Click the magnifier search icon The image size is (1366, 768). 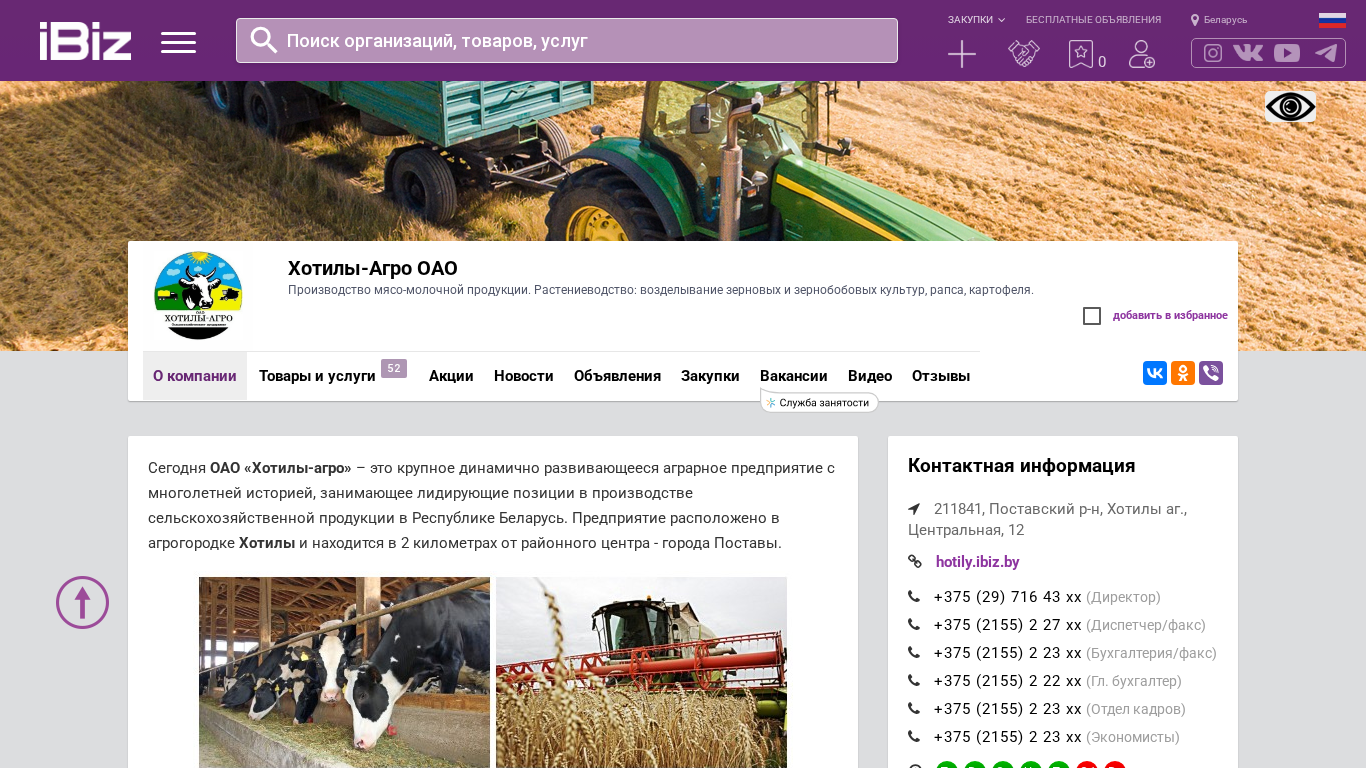[264, 40]
